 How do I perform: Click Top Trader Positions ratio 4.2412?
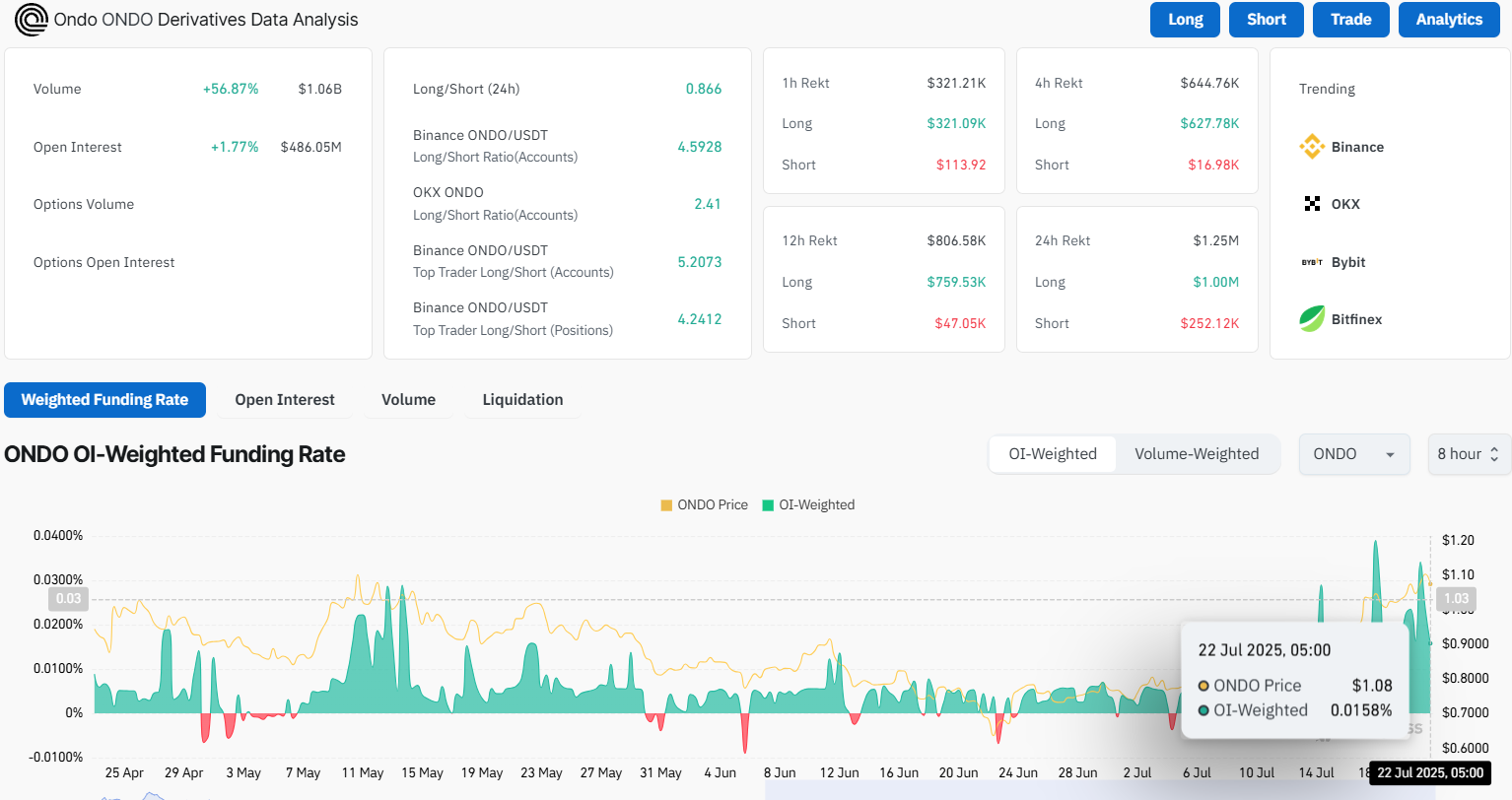[700, 319]
